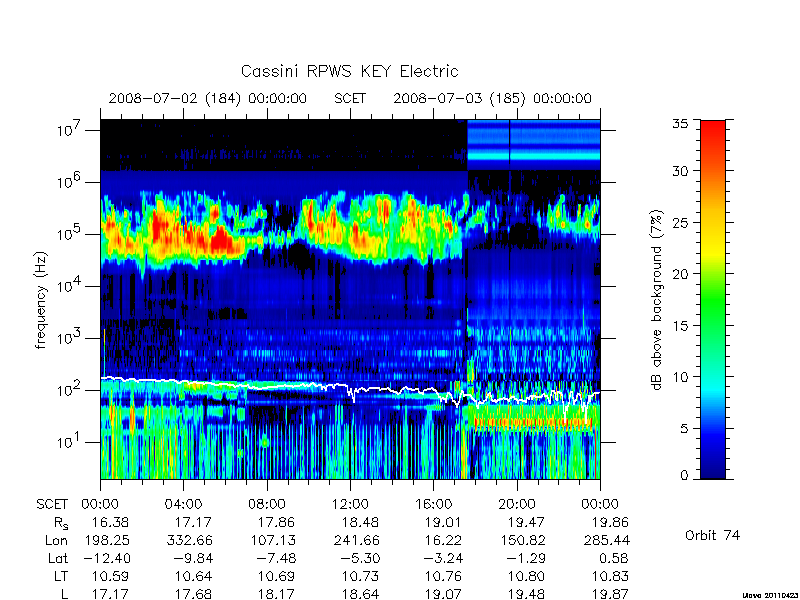
Task: Click the latitude value '-12.40'
Action: point(105,558)
